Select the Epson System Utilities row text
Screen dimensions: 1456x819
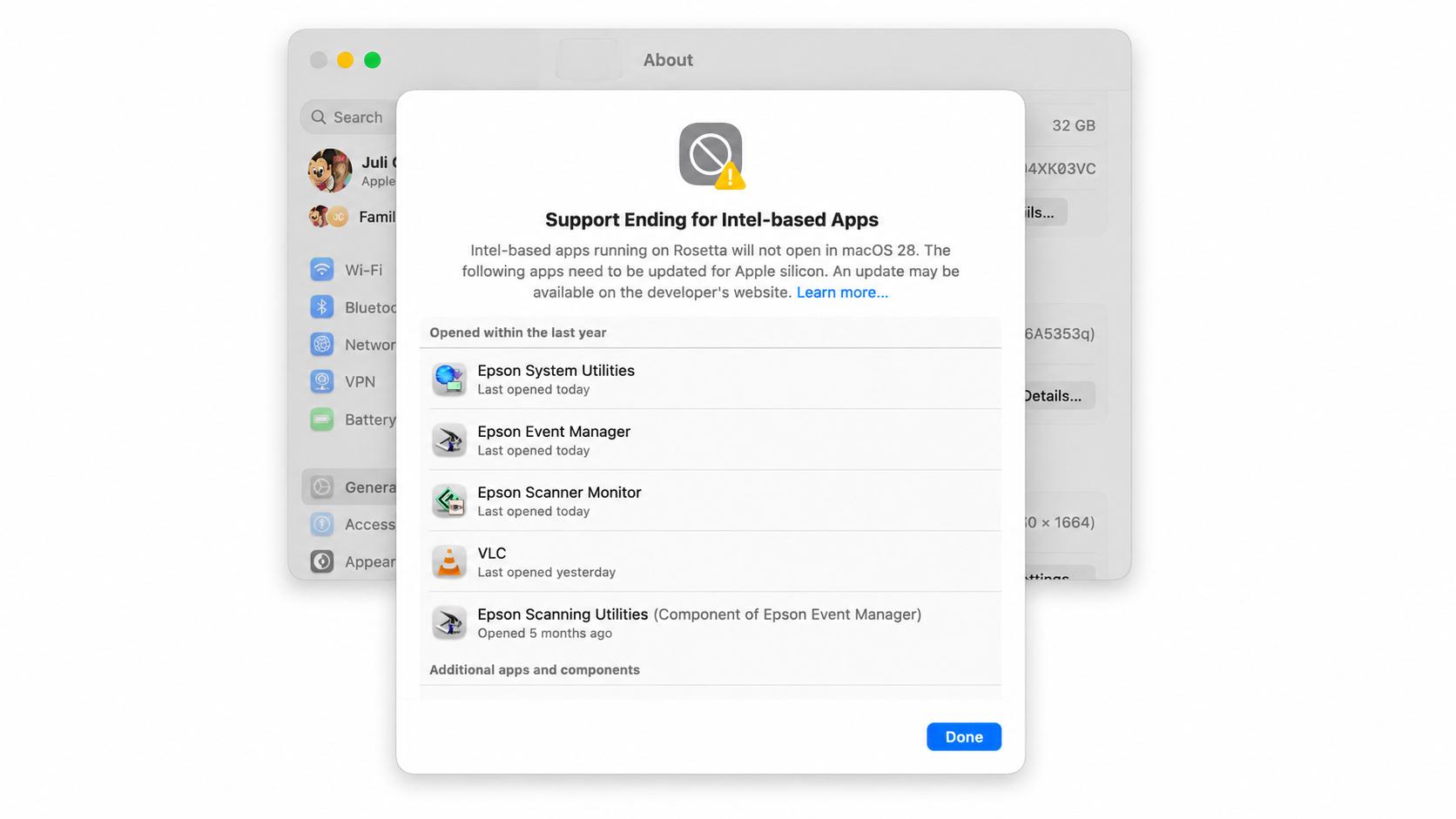(x=556, y=371)
